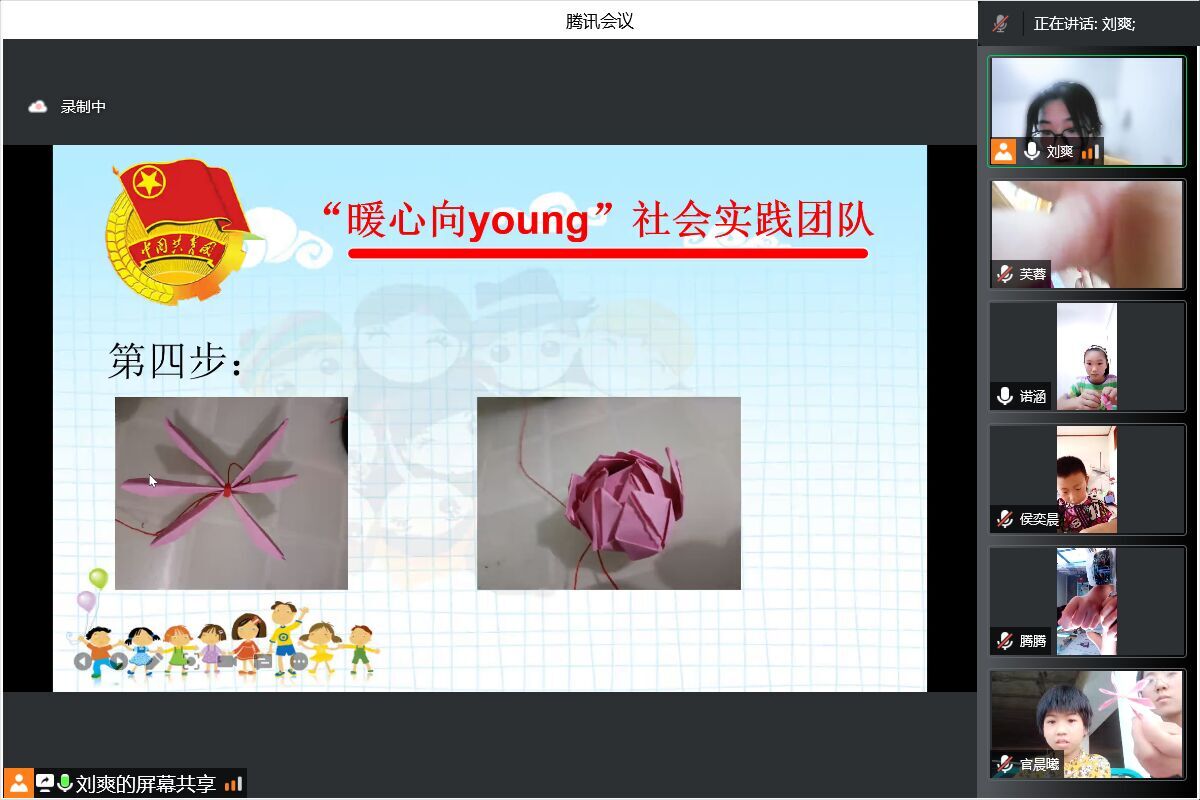Open the subtitles icon in slideshow controls

point(263,661)
